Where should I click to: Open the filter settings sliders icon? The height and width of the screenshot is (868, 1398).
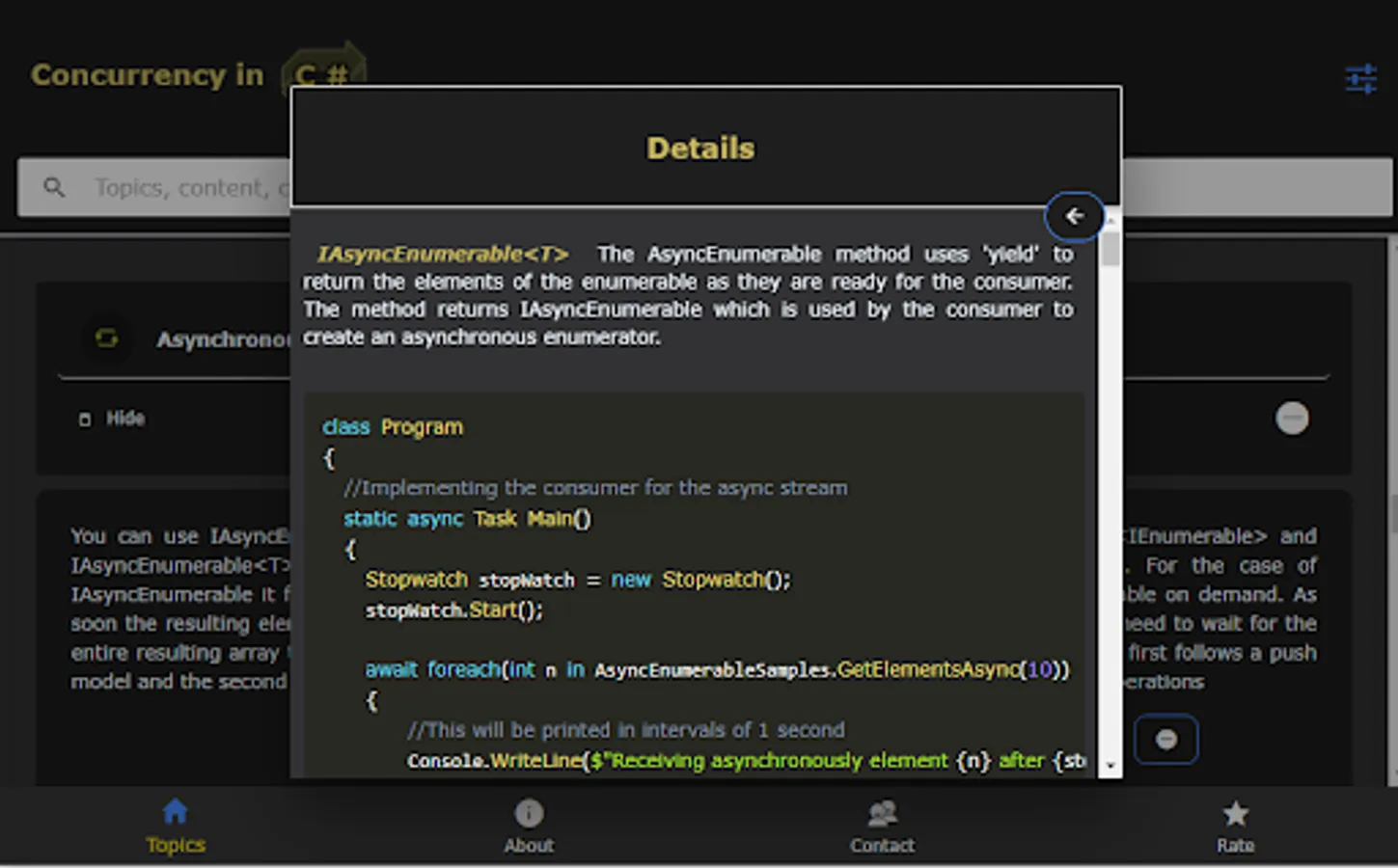click(1360, 79)
